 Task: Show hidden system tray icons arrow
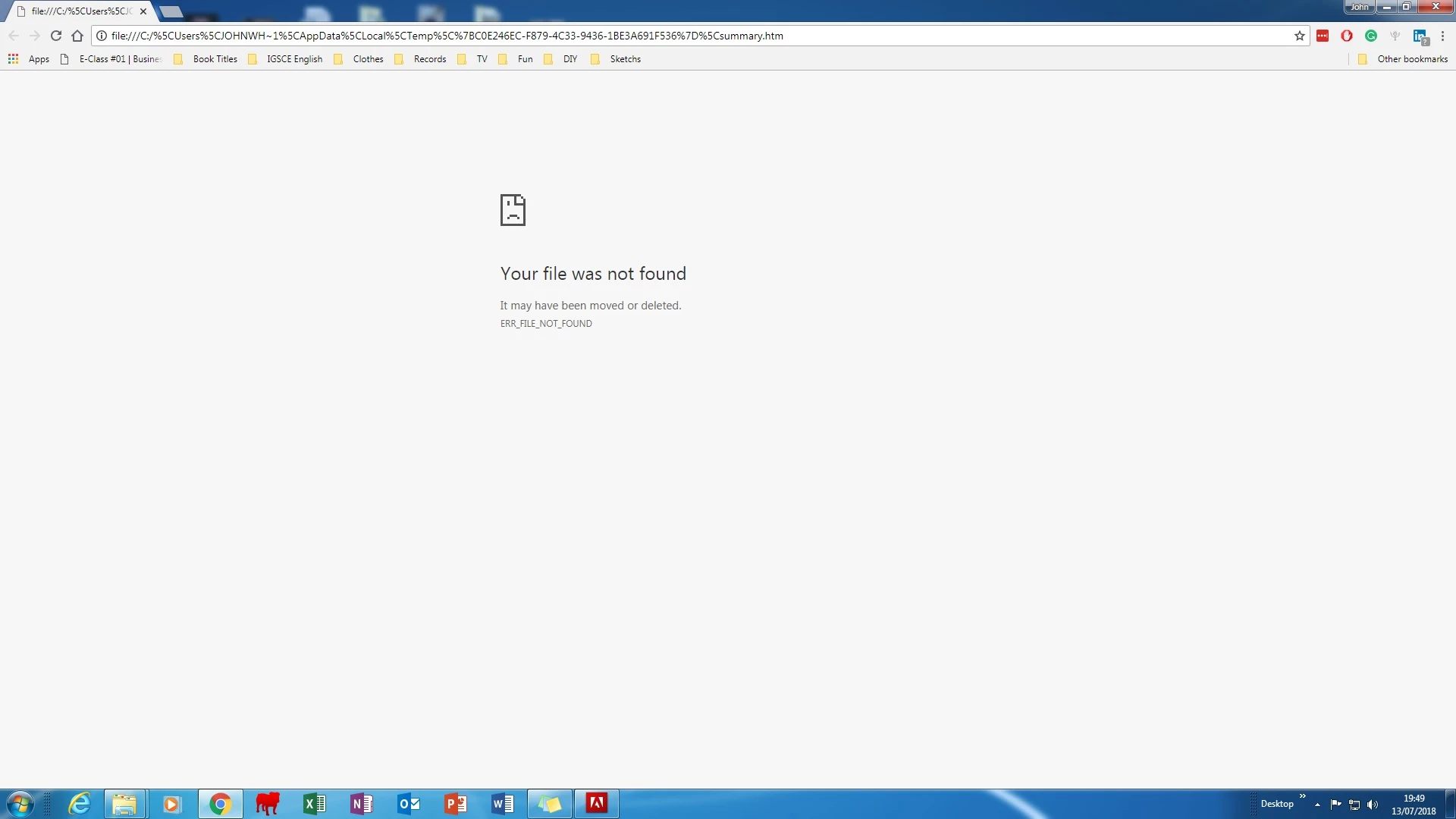tap(1317, 805)
